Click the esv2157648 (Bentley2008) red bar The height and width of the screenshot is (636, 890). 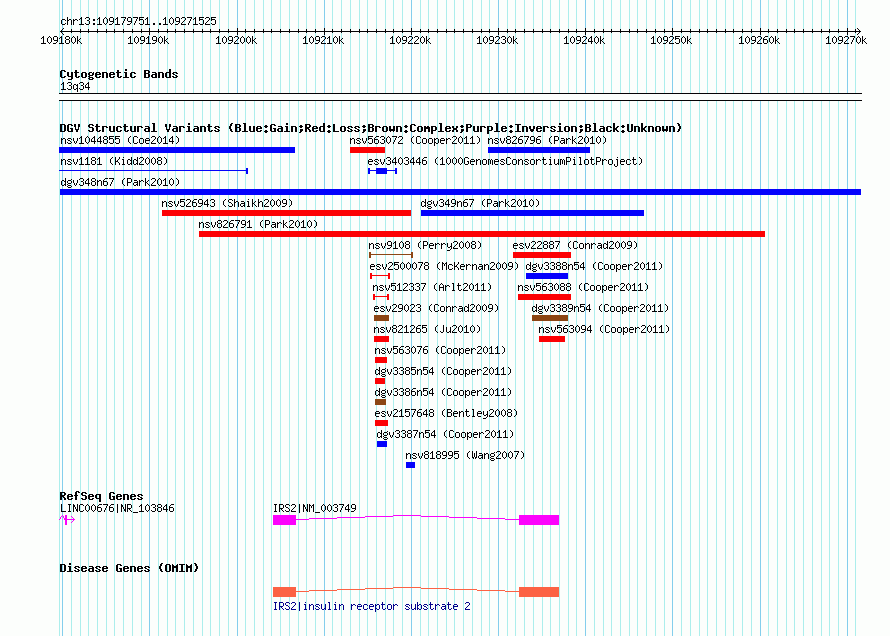381,423
